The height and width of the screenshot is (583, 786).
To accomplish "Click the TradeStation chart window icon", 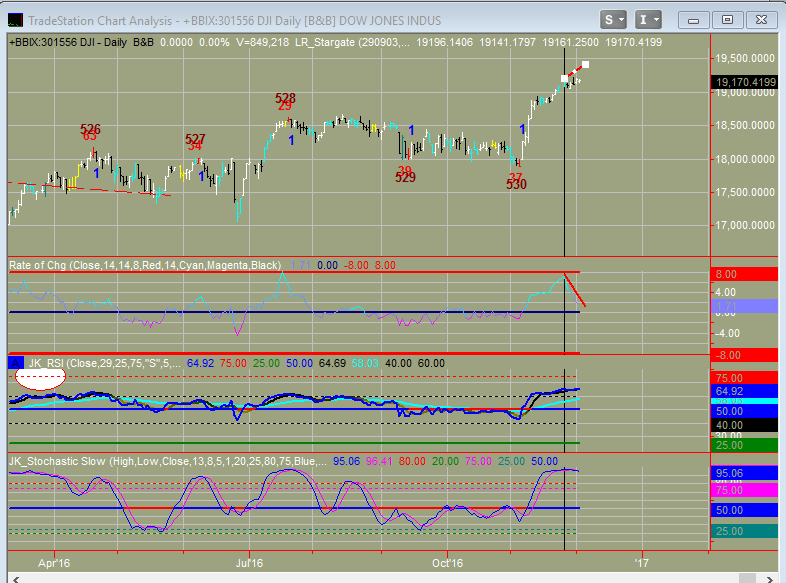I will click(16, 21).
